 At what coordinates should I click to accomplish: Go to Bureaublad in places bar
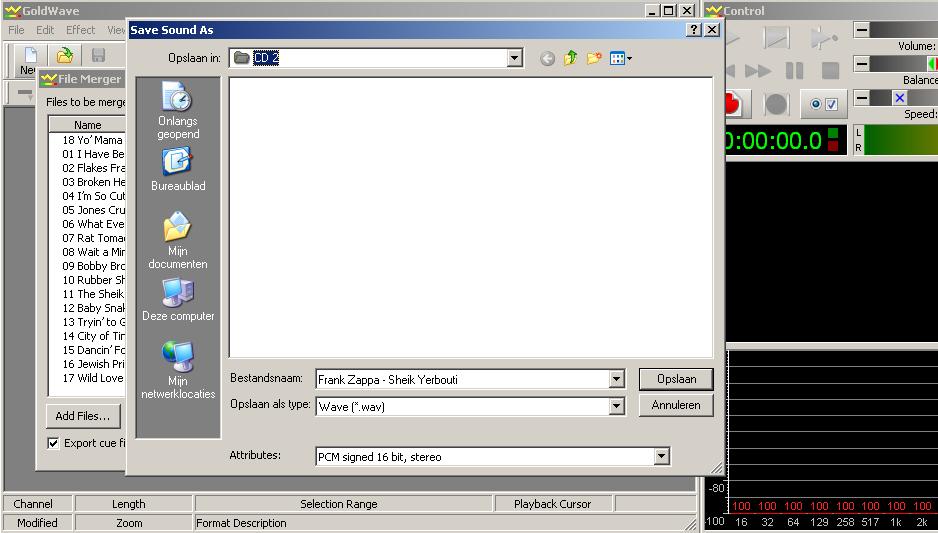pyautogui.click(x=177, y=169)
